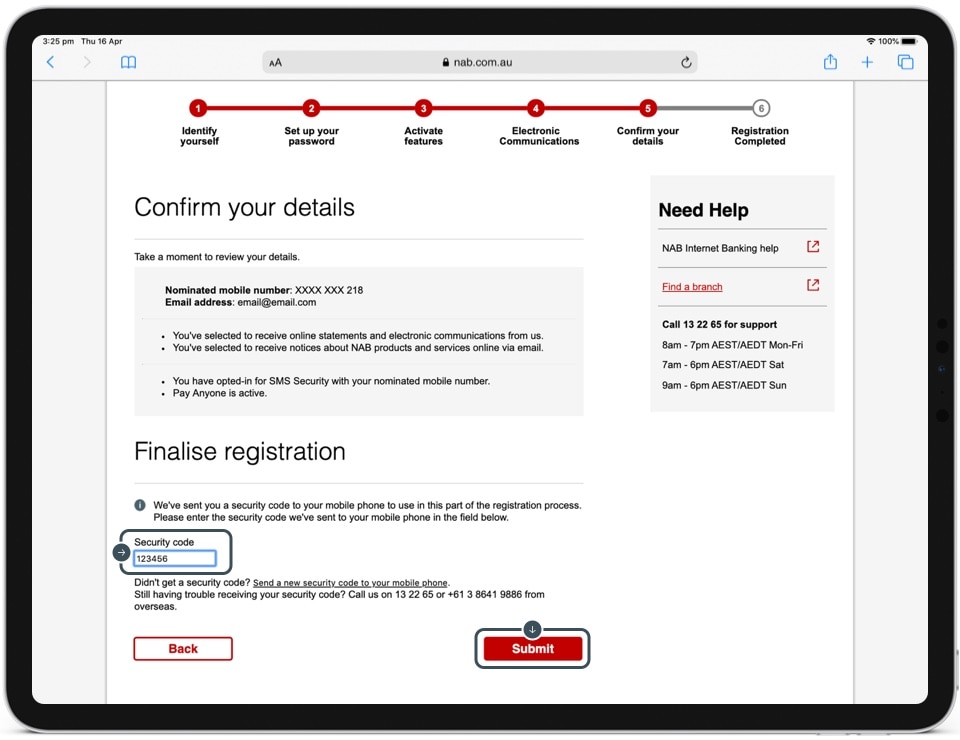Click external link icon beside Internet Banking help
Viewport: 960px width, 740px height.
[813, 247]
